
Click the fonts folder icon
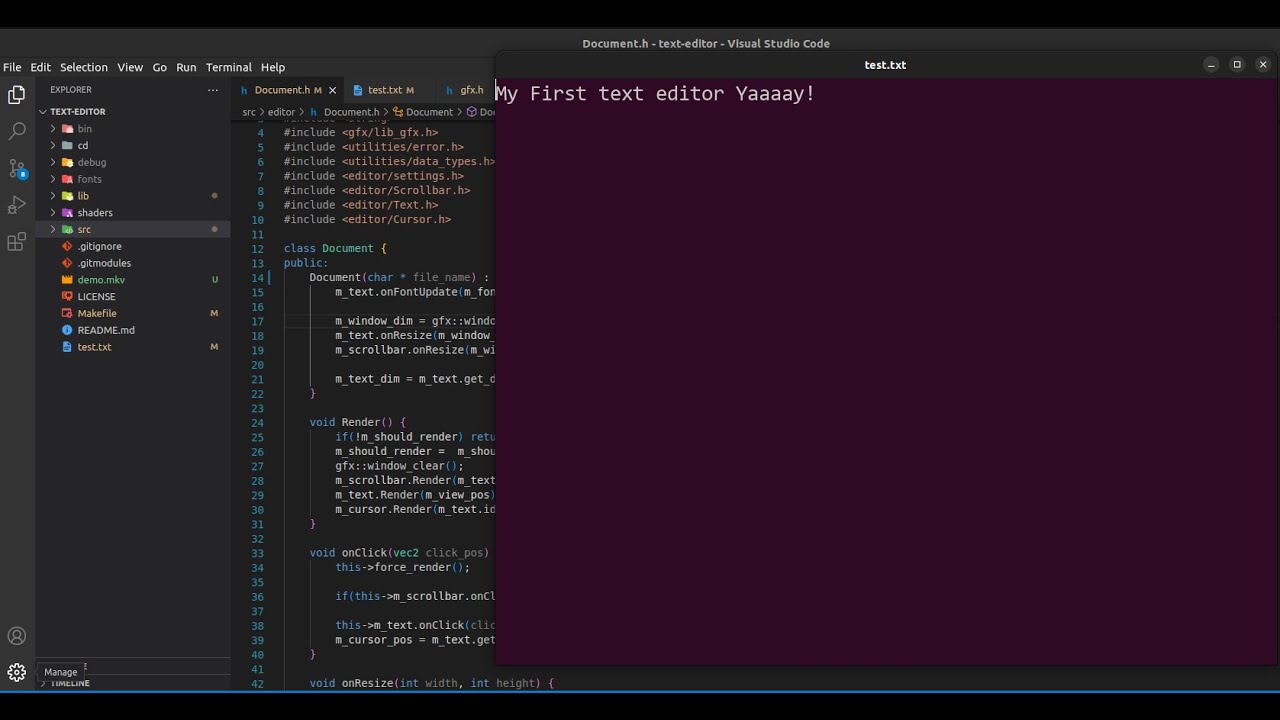click(x=68, y=179)
